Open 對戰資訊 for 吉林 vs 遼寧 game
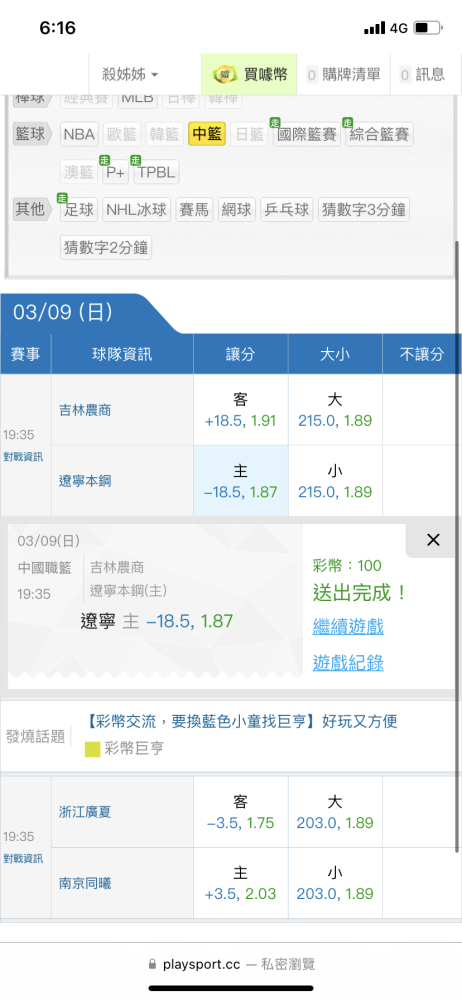The height and width of the screenshot is (1000, 462). click(24, 457)
